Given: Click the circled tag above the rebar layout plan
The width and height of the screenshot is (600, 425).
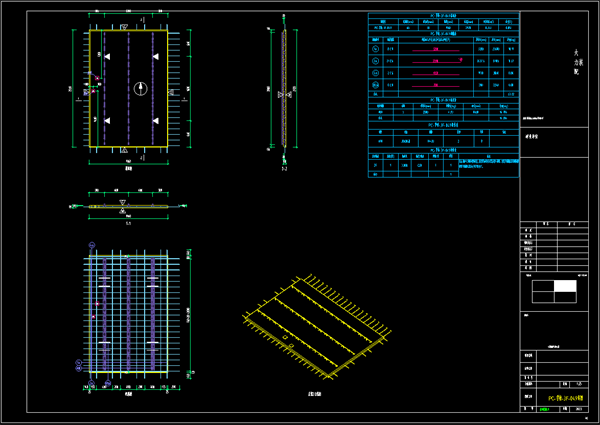Looking at the screenshot, I should tap(91, 245).
